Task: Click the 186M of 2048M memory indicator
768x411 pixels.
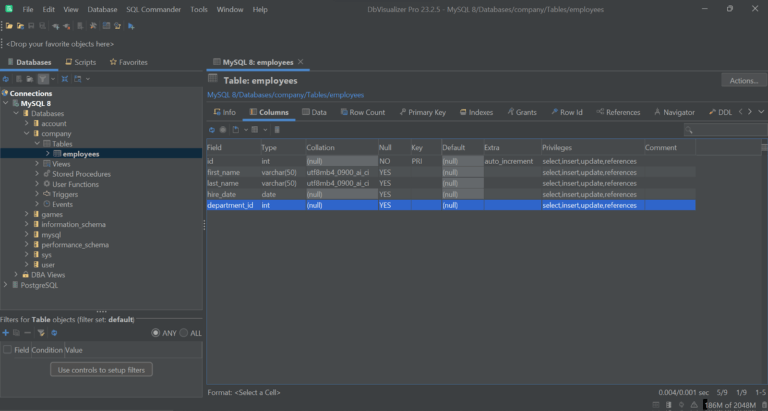Action: tap(732, 405)
